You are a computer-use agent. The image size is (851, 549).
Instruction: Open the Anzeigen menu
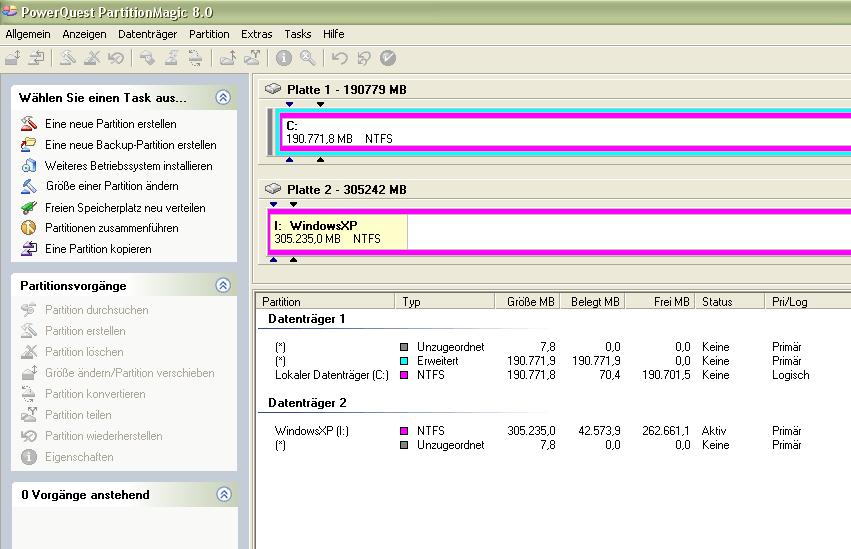point(84,34)
